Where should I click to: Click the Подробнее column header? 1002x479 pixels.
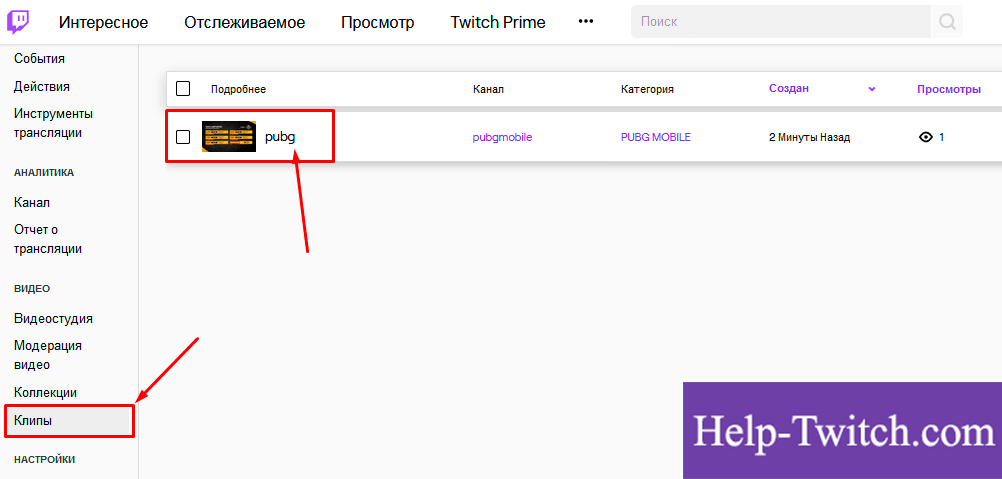[238, 89]
